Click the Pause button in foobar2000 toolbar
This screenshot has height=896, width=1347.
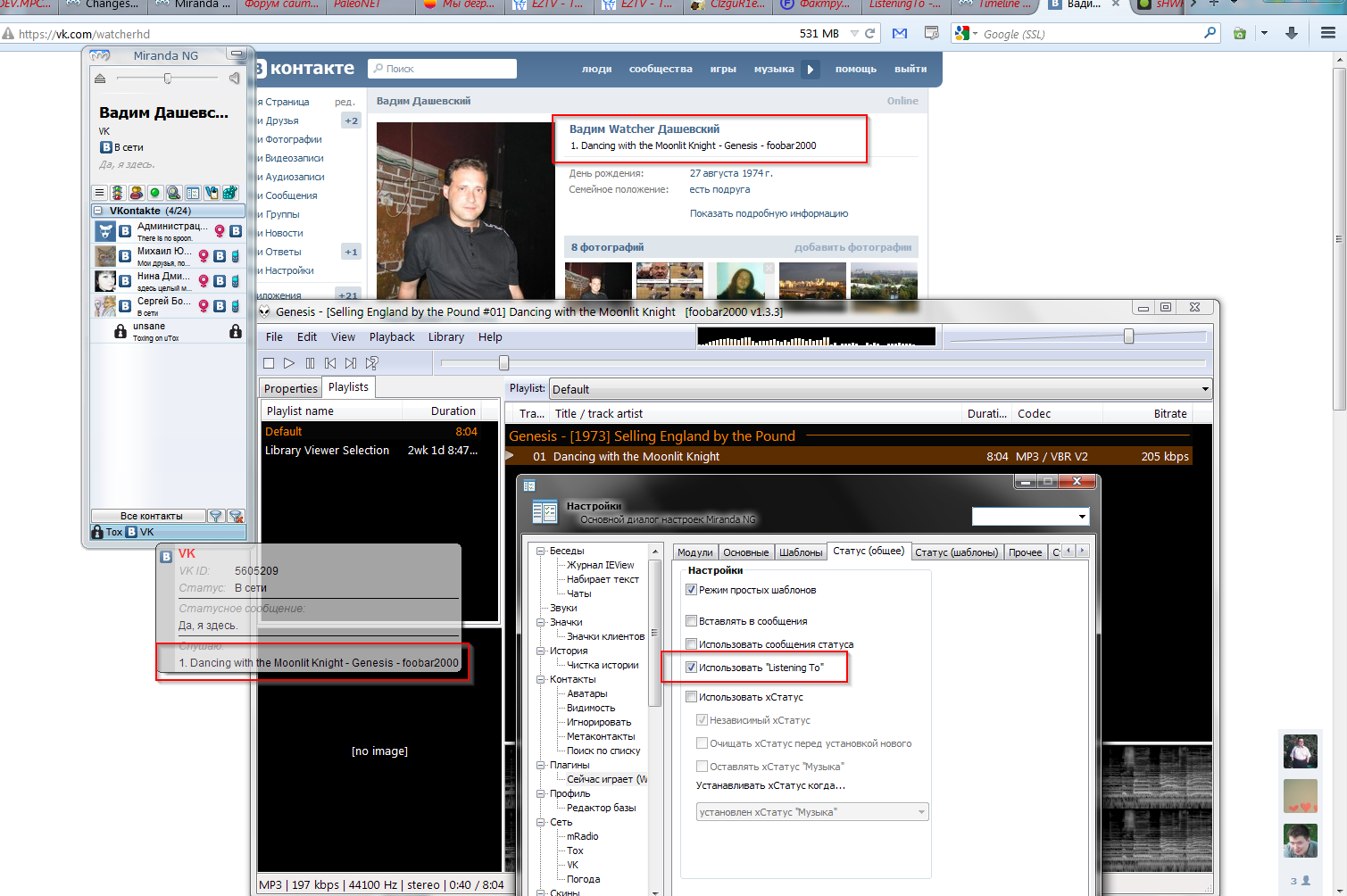(310, 363)
